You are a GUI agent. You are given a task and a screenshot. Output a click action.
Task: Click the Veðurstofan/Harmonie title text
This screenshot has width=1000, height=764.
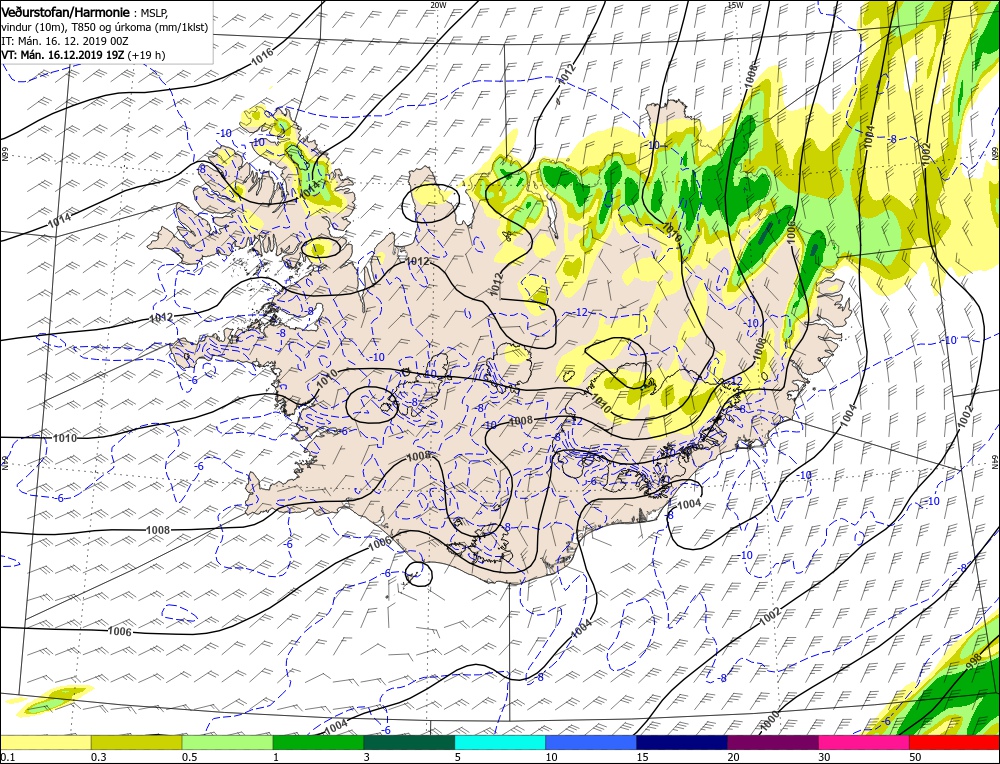pyautogui.click(x=67, y=12)
